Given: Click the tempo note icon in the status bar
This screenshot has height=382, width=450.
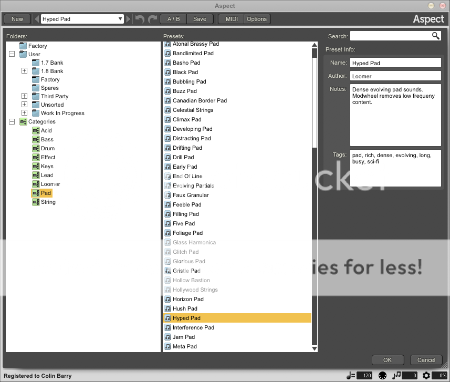Looking at the screenshot, I should click(351, 376).
